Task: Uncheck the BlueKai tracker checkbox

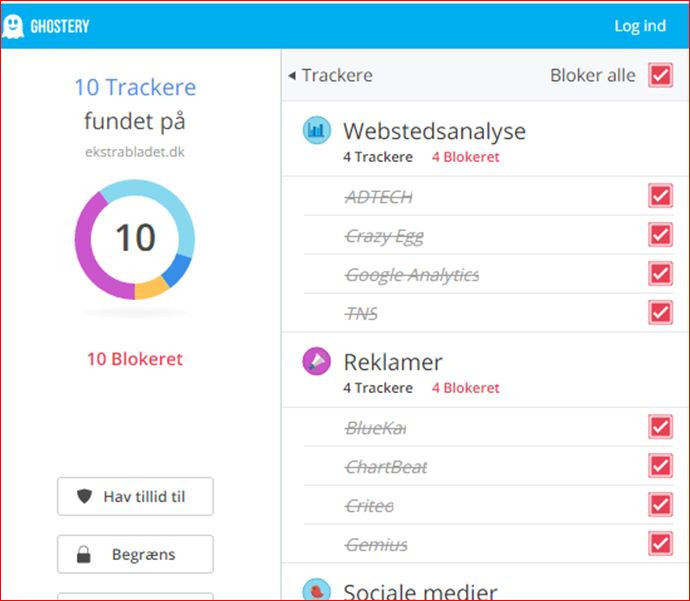Action: click(x=660, y=427)
